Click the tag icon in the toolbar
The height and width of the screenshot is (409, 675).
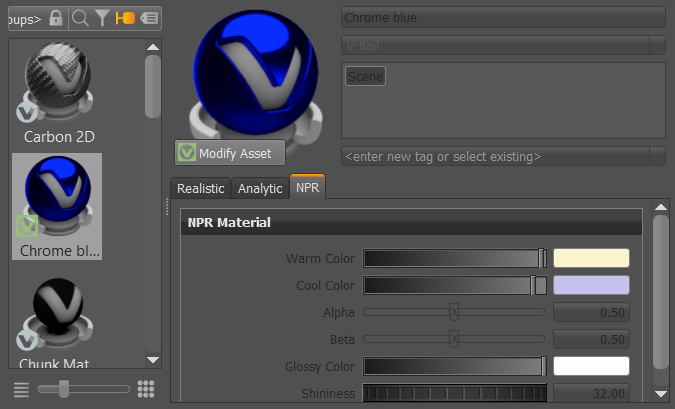click(x=149, y=18)
